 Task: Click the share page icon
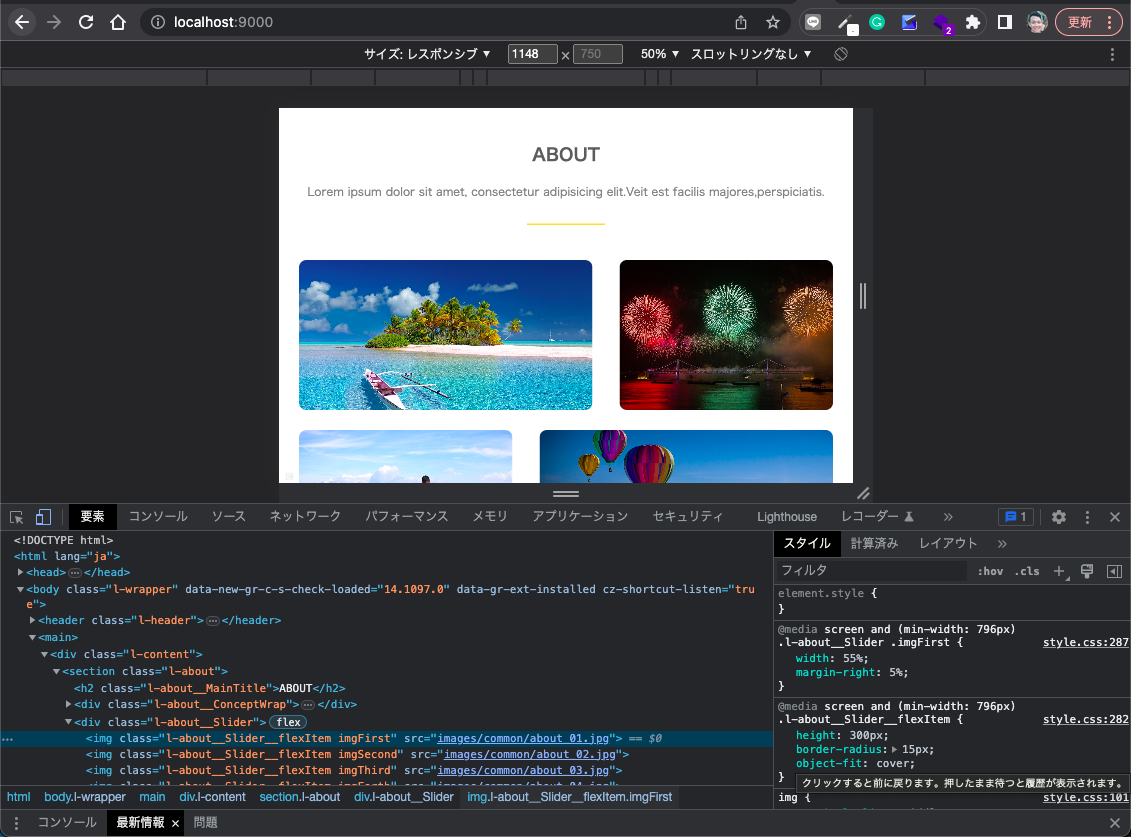click(x=741, y=22)
